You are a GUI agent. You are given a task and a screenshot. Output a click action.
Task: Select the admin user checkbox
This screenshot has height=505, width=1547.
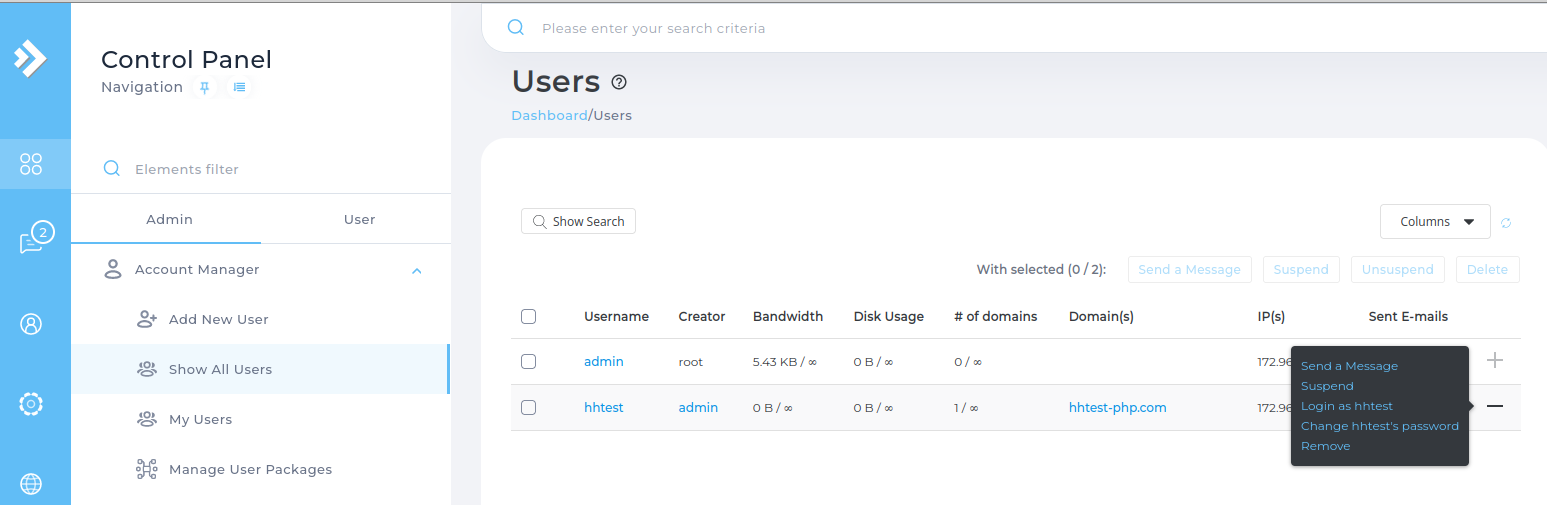pyautogui.click(x=529, y=361)
